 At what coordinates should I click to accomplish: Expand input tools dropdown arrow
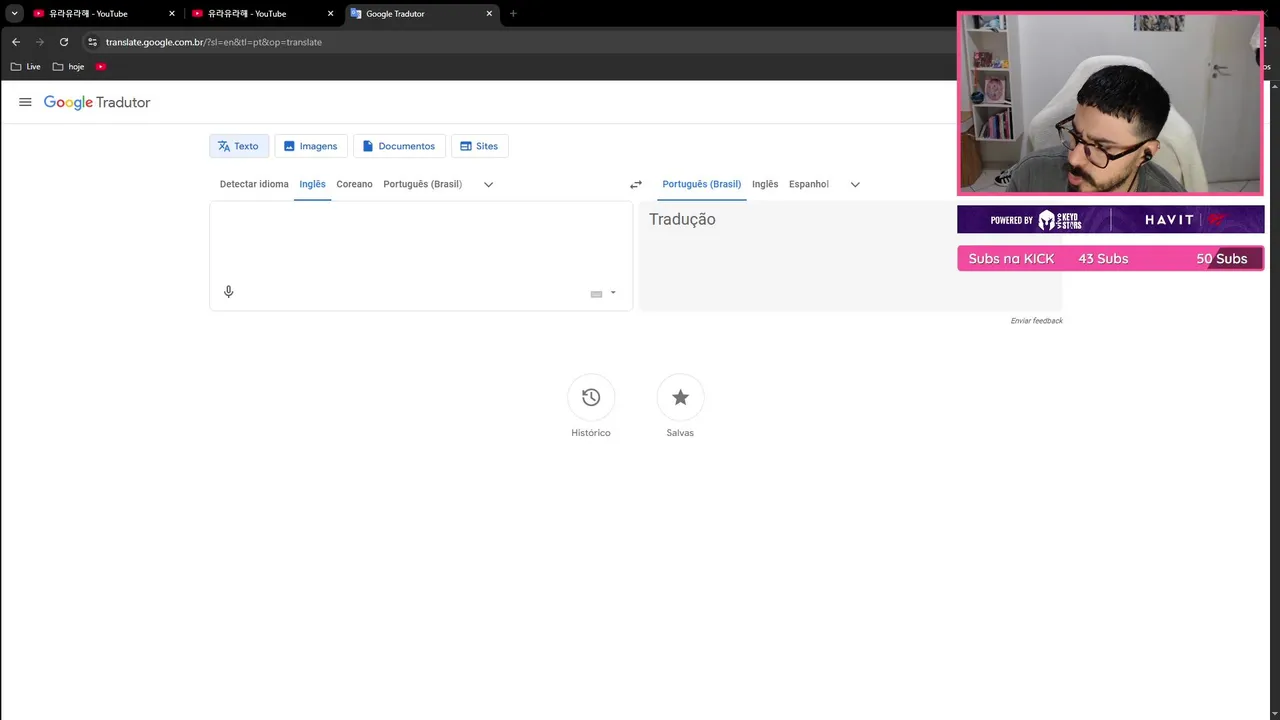click(x=613, y=293)
